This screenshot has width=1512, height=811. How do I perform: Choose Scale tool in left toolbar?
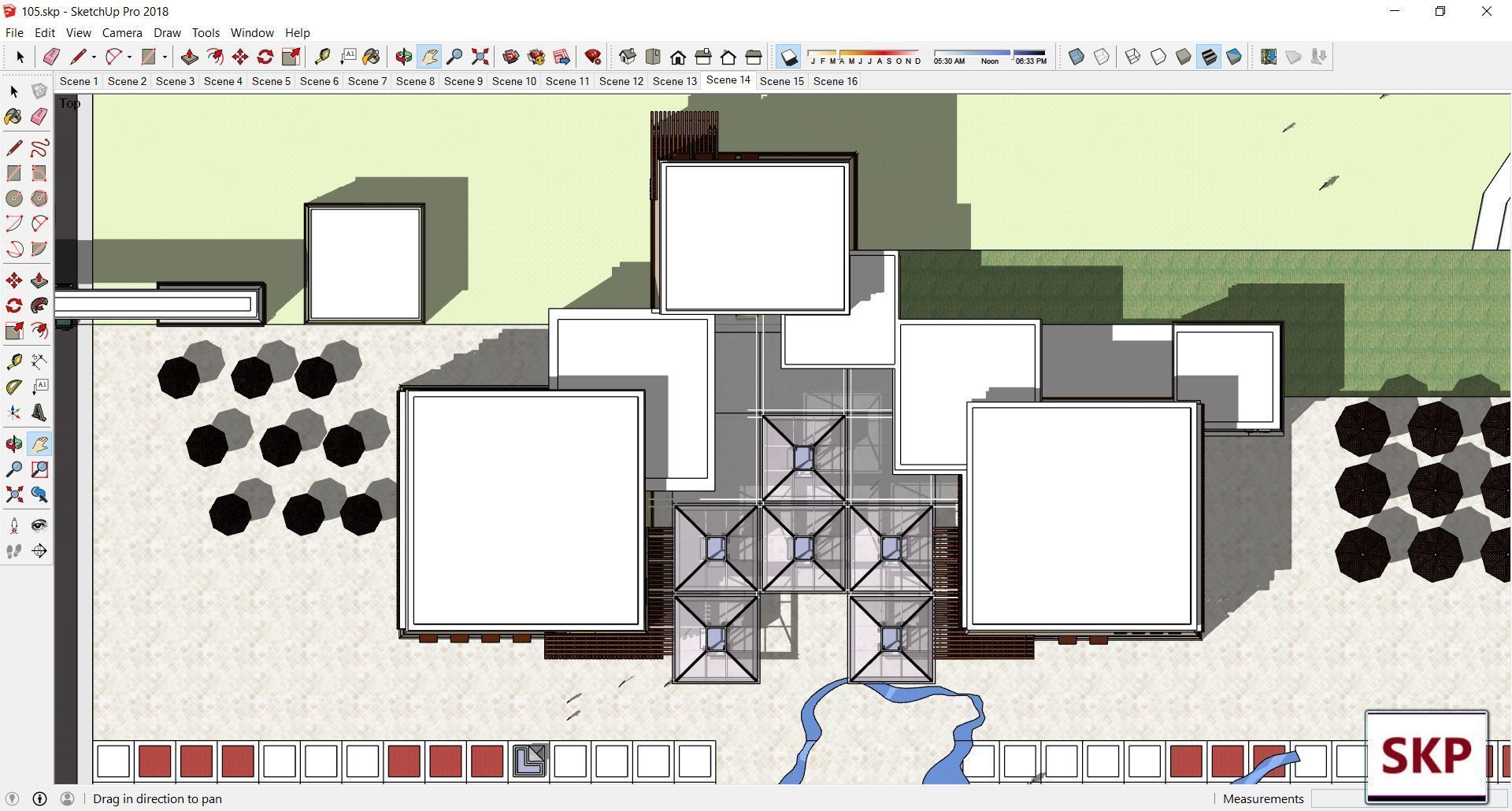[x=14, y=331]
